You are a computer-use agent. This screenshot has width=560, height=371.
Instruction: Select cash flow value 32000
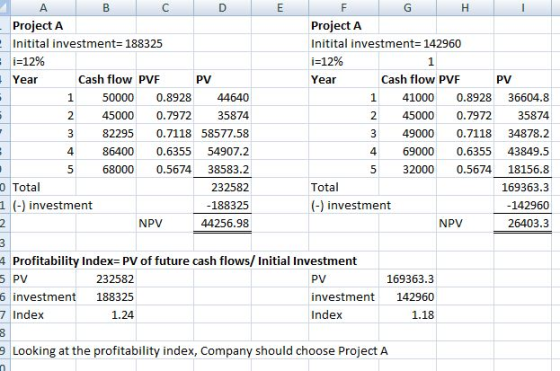tap(418, 169)
